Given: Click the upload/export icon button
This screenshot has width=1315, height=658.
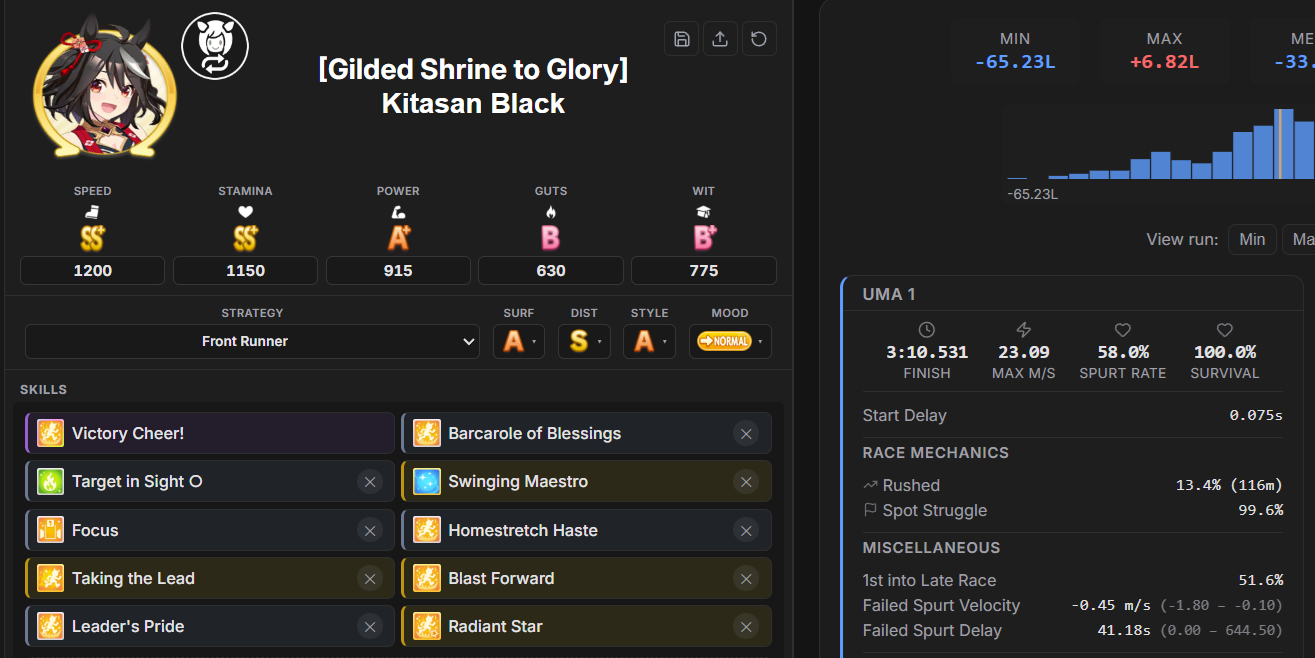Looking at the screenshot, I should point(720,39).
